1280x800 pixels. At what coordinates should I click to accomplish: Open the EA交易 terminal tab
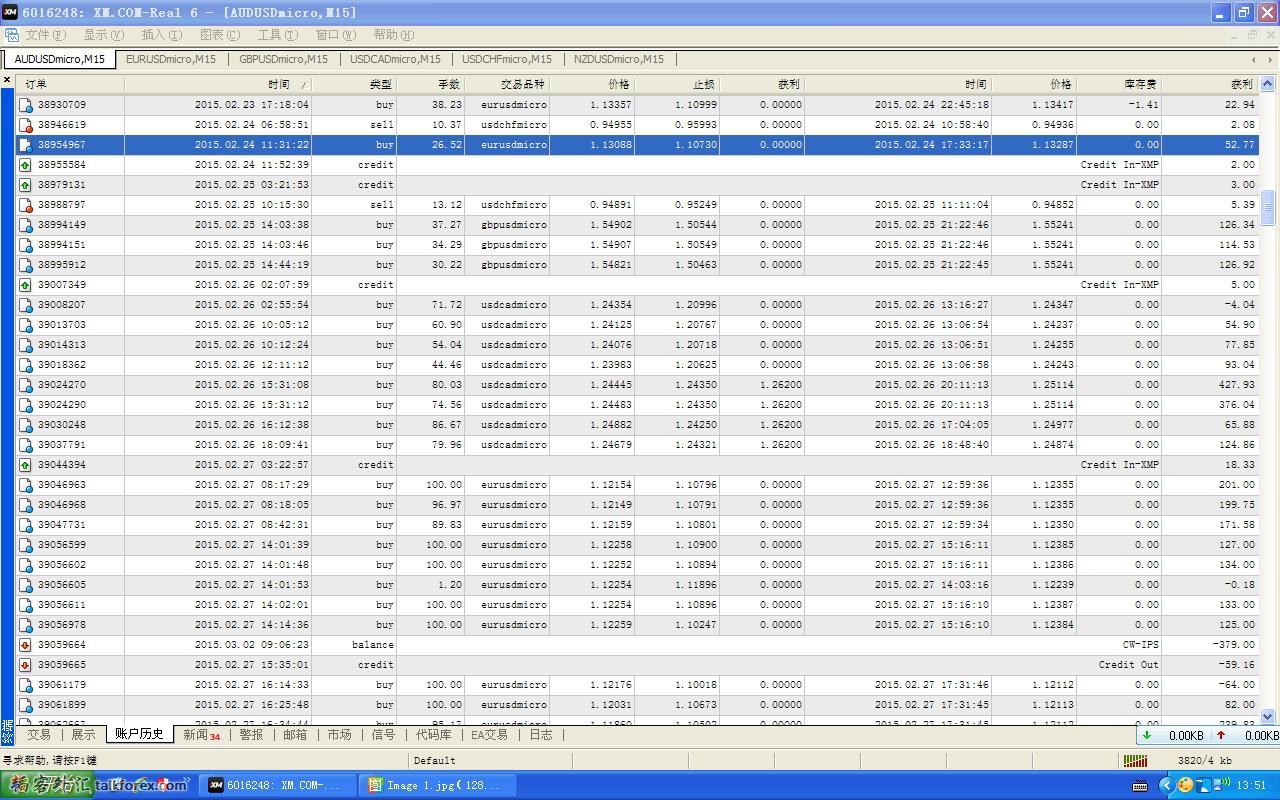(x=489, y=734)
